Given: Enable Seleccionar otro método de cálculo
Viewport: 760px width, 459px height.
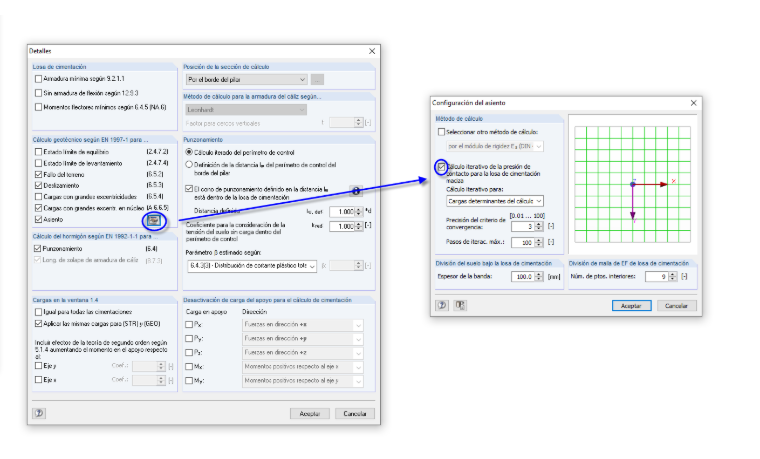Looking at the screenshot, I should 441,132.
